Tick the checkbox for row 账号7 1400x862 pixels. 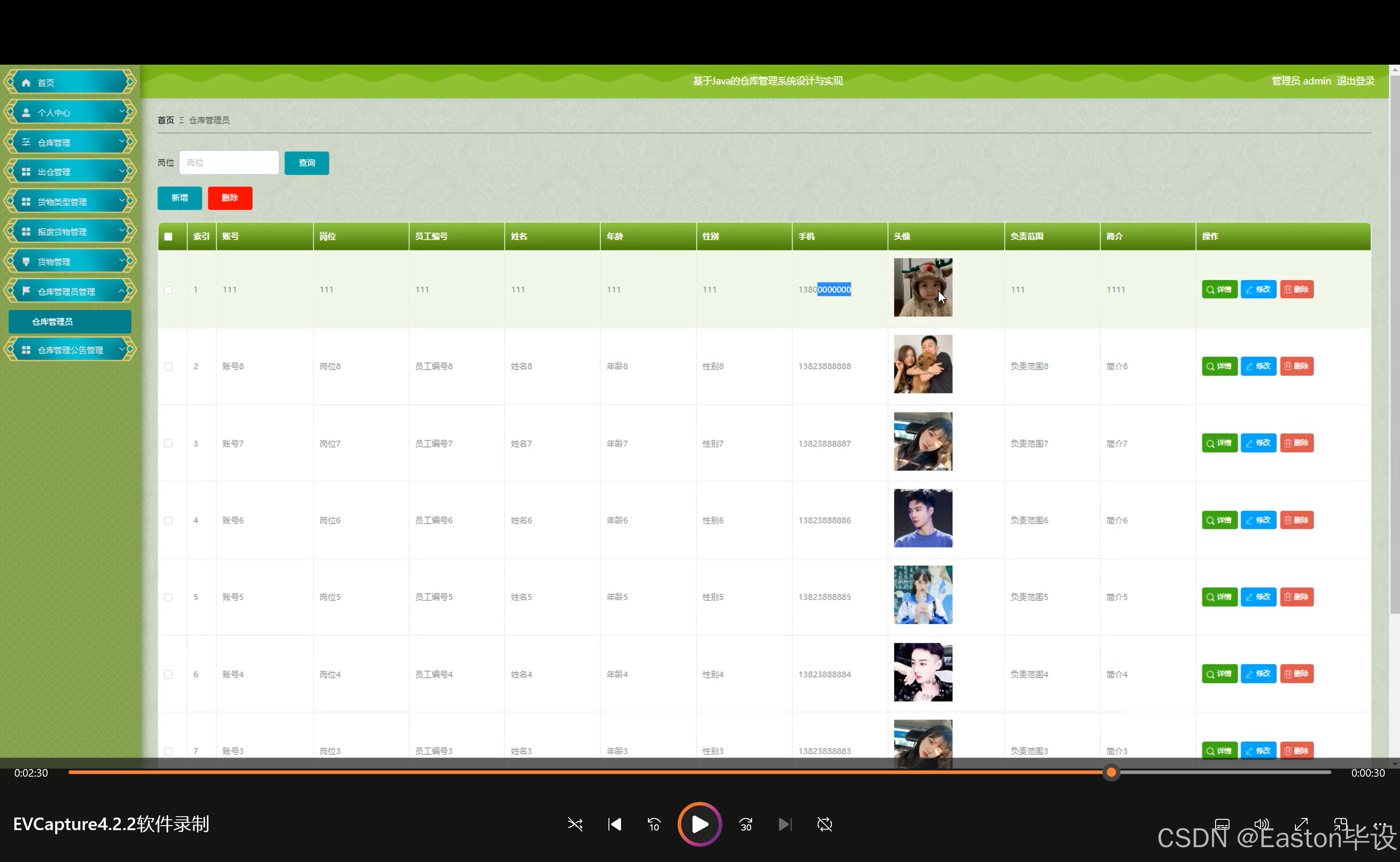tap(168, 444)
